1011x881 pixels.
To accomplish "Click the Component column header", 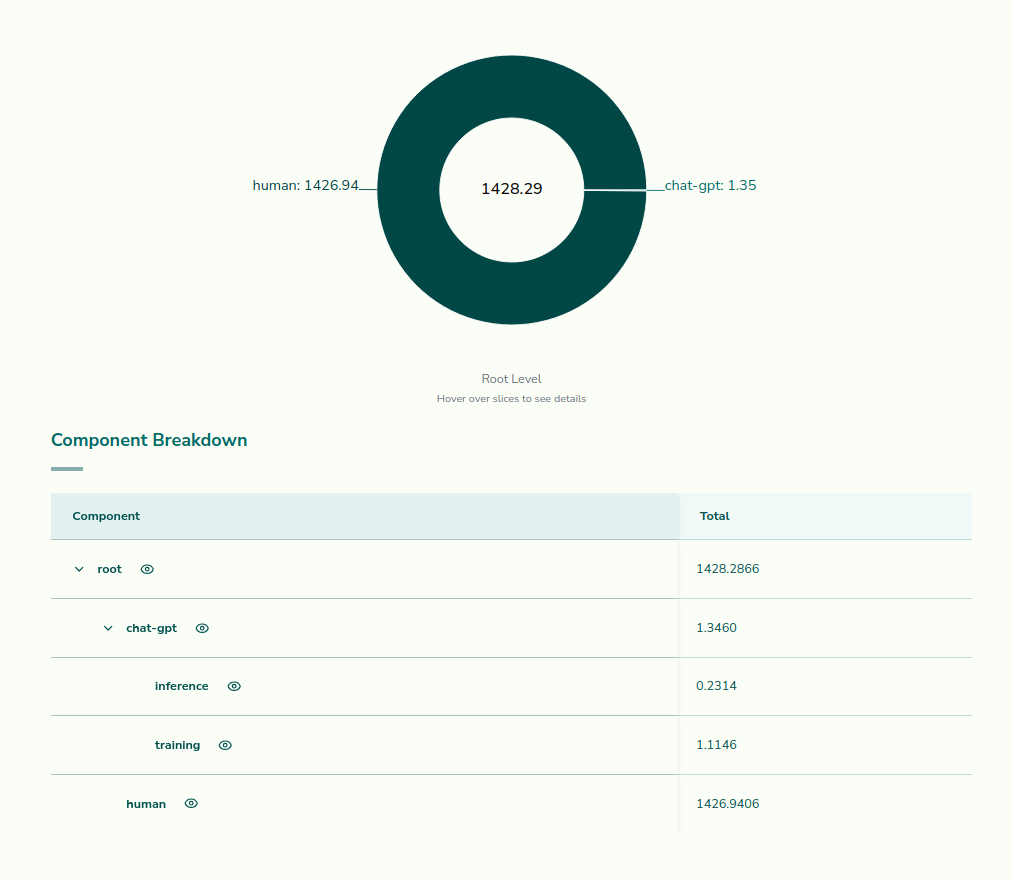I will (x=365, y=516).
